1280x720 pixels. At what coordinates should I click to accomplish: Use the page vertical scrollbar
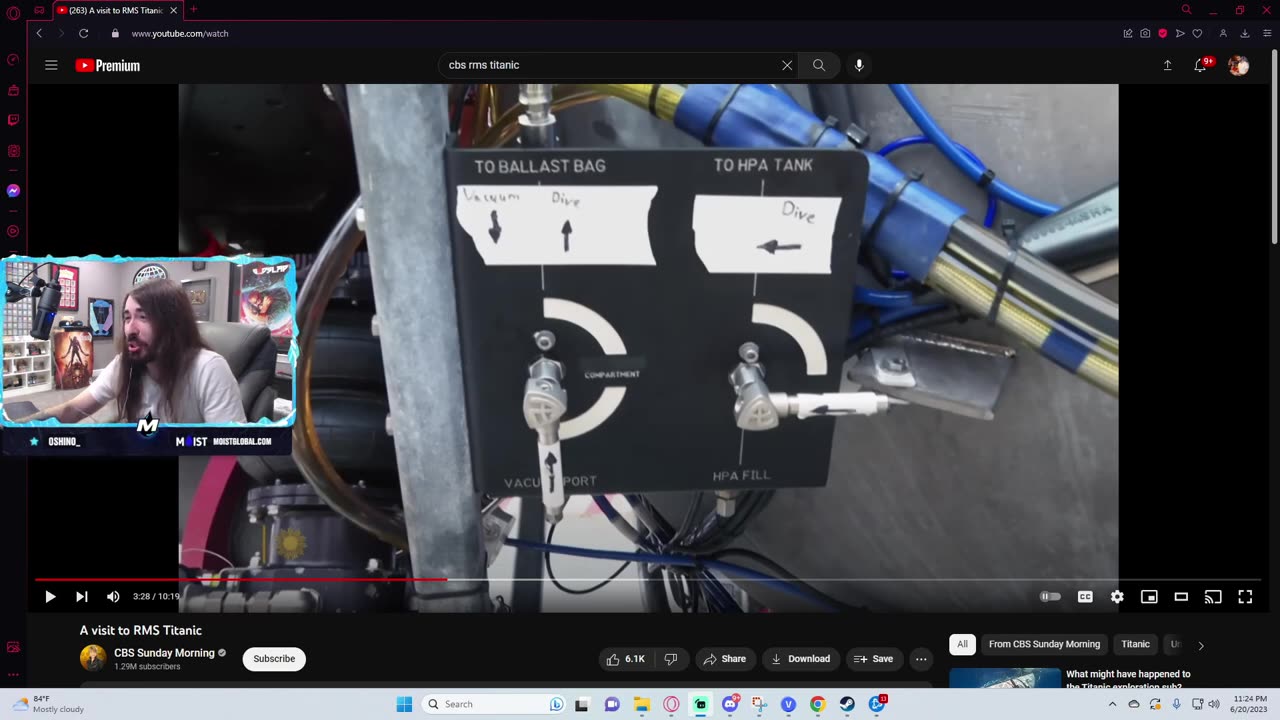[1275, 145]
